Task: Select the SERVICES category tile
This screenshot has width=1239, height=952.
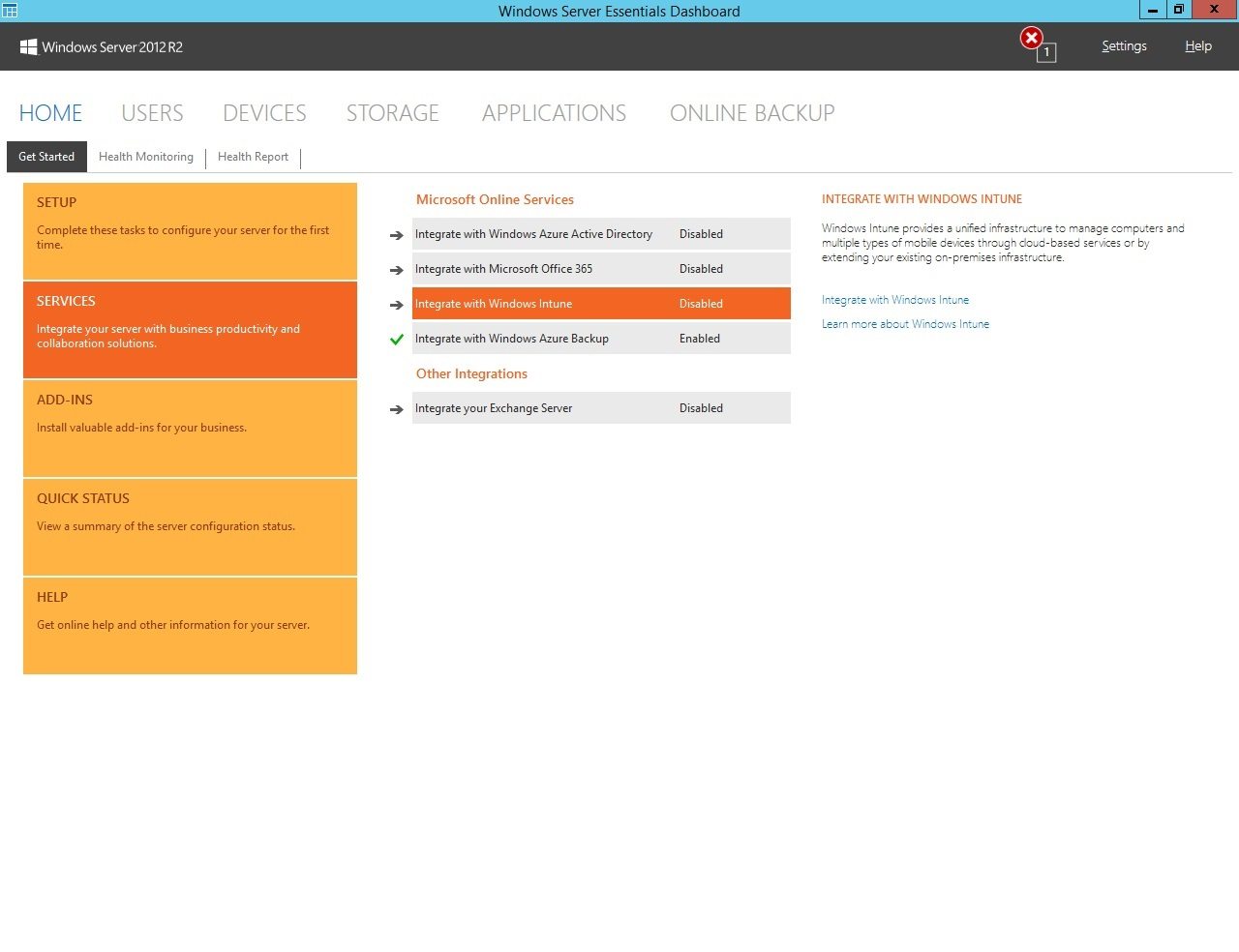Action: pos(190,330)
